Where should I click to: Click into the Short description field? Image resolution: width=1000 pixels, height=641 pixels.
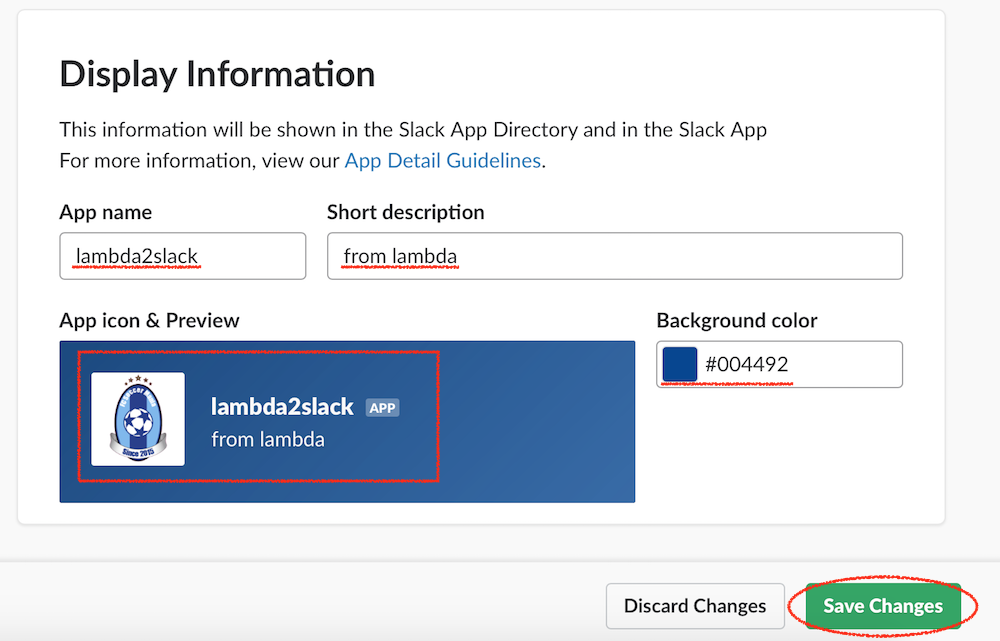tap(614, 257)
